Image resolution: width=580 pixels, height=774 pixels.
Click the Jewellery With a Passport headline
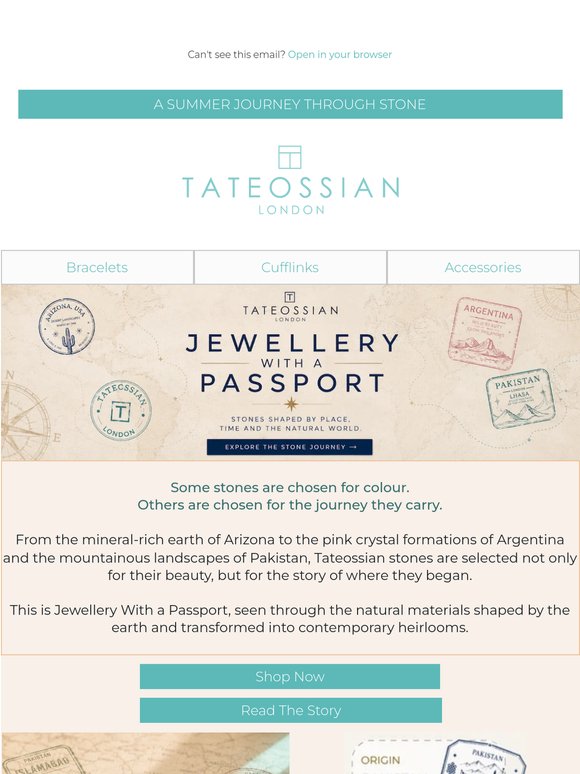[292, 363]
